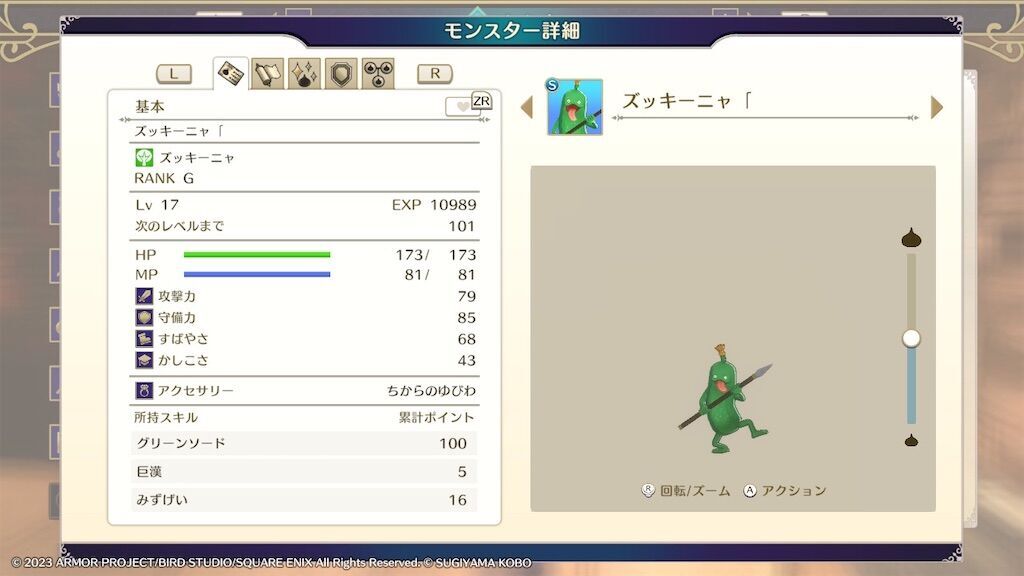The image size is (1024, 576).
Task: Click the S size badge on portrait
Action: (552, 85)
